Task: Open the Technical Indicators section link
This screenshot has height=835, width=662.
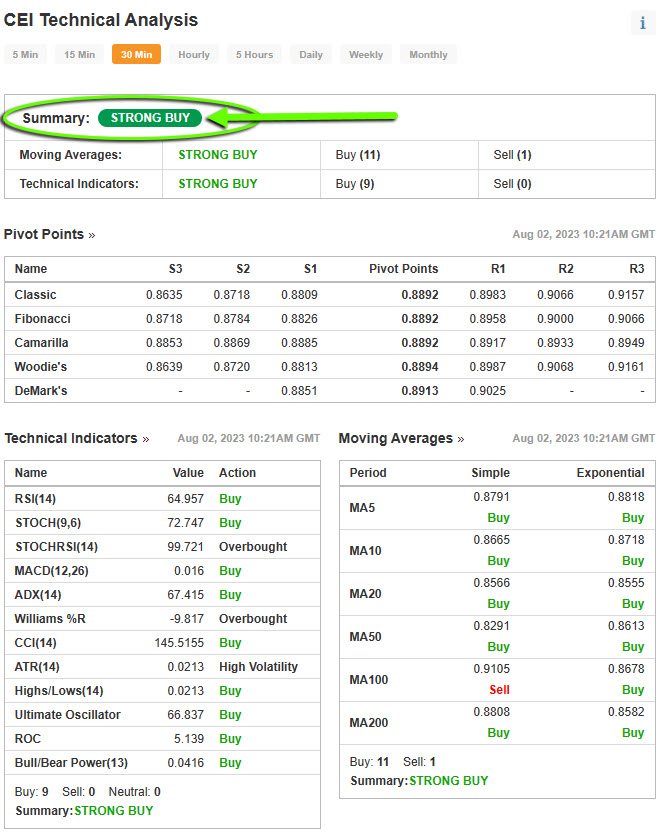Action: tap(76, 438)
